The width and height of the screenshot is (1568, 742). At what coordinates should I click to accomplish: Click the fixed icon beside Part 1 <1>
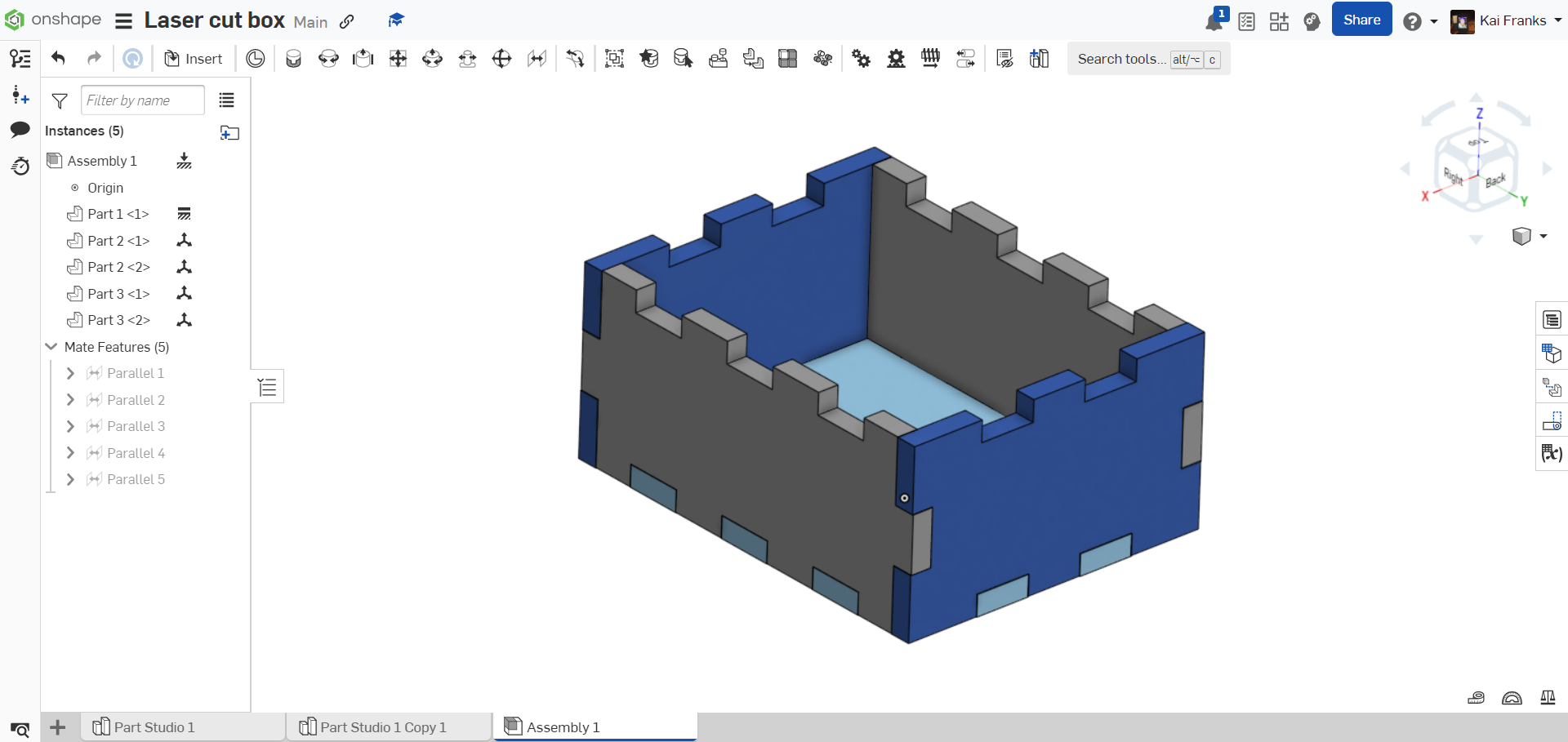[185, 214]
